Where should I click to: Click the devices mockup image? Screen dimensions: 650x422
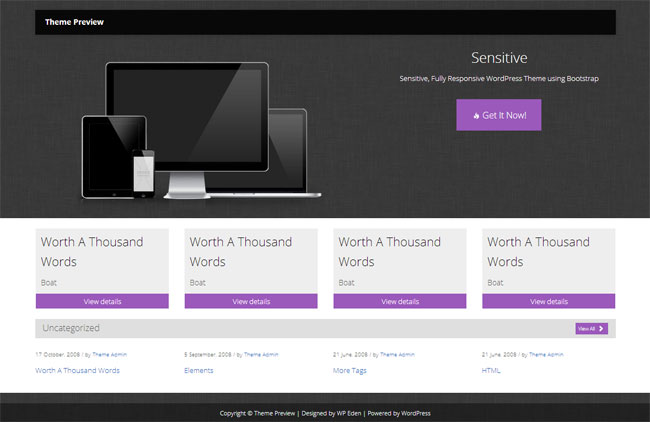(201, 131)
